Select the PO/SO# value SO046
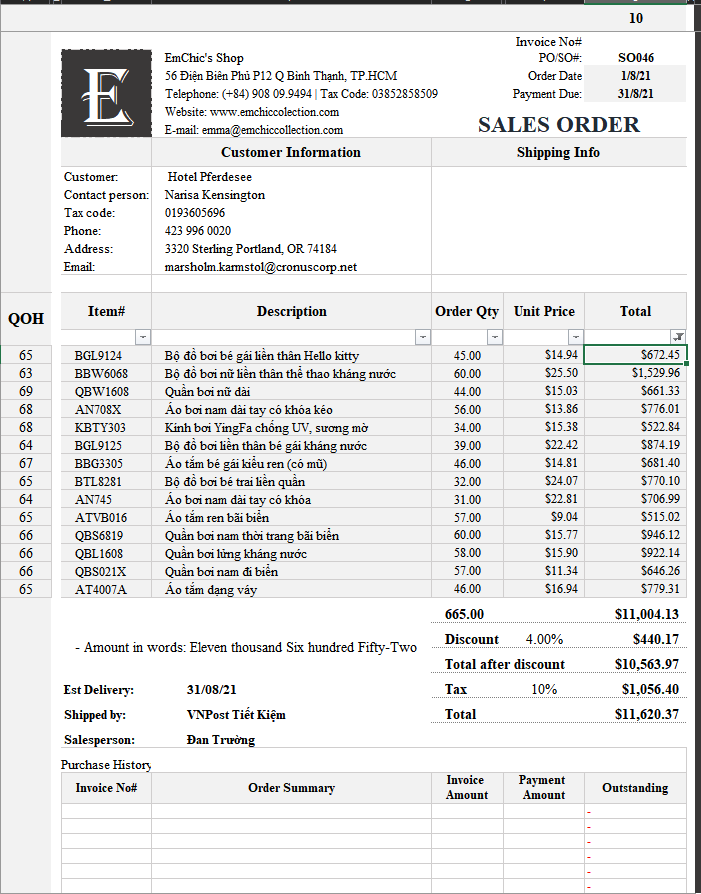The width and height of the screenshot is (701, 894). 635,58
